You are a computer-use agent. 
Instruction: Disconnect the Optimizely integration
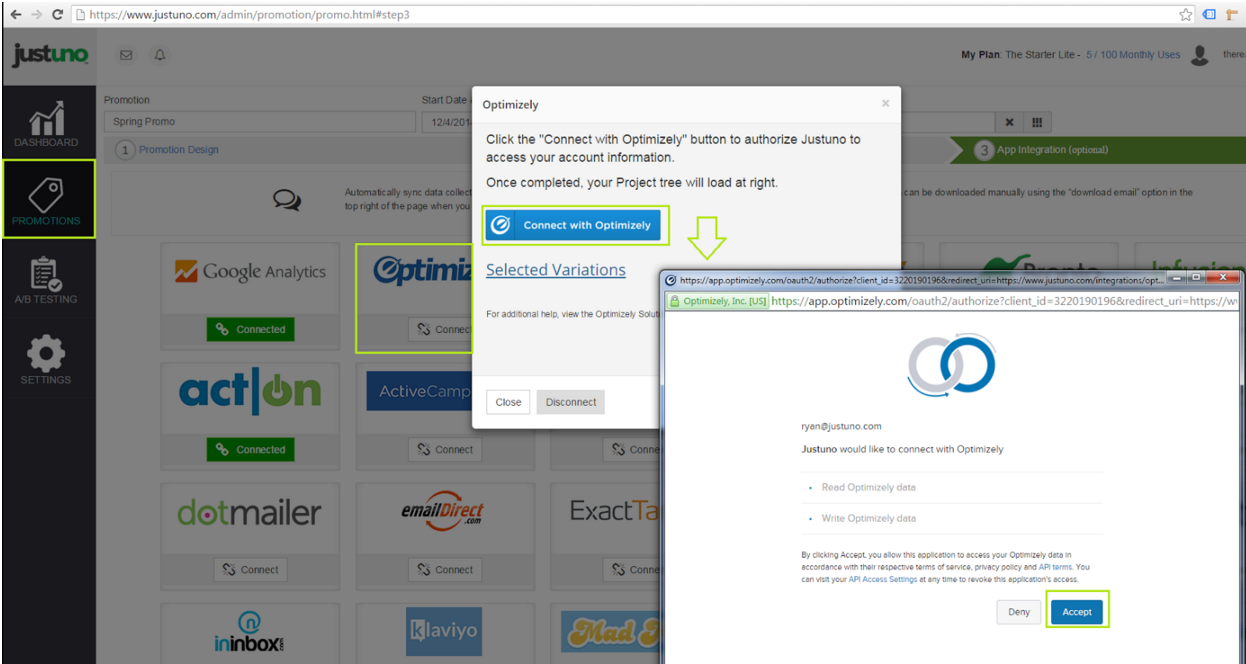click(570, 401)
